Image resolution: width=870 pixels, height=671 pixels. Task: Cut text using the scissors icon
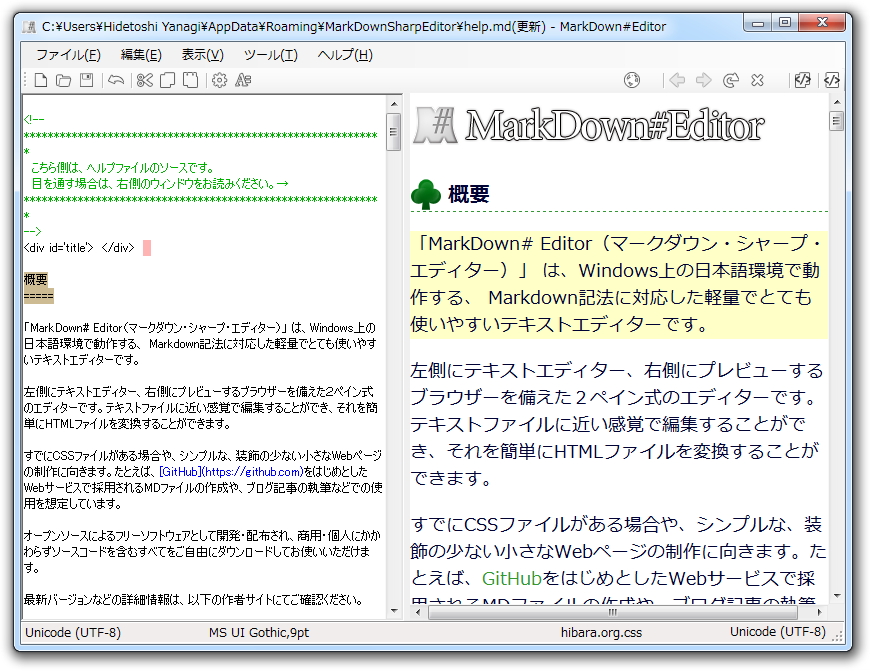[145, 80]
